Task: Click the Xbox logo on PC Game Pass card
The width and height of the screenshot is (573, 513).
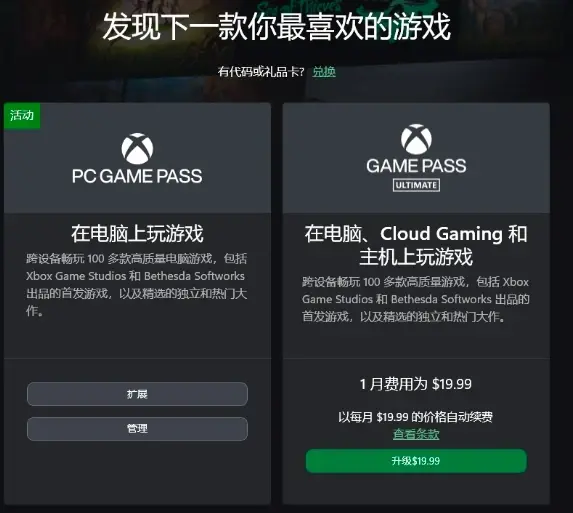Action: (137, 149)
